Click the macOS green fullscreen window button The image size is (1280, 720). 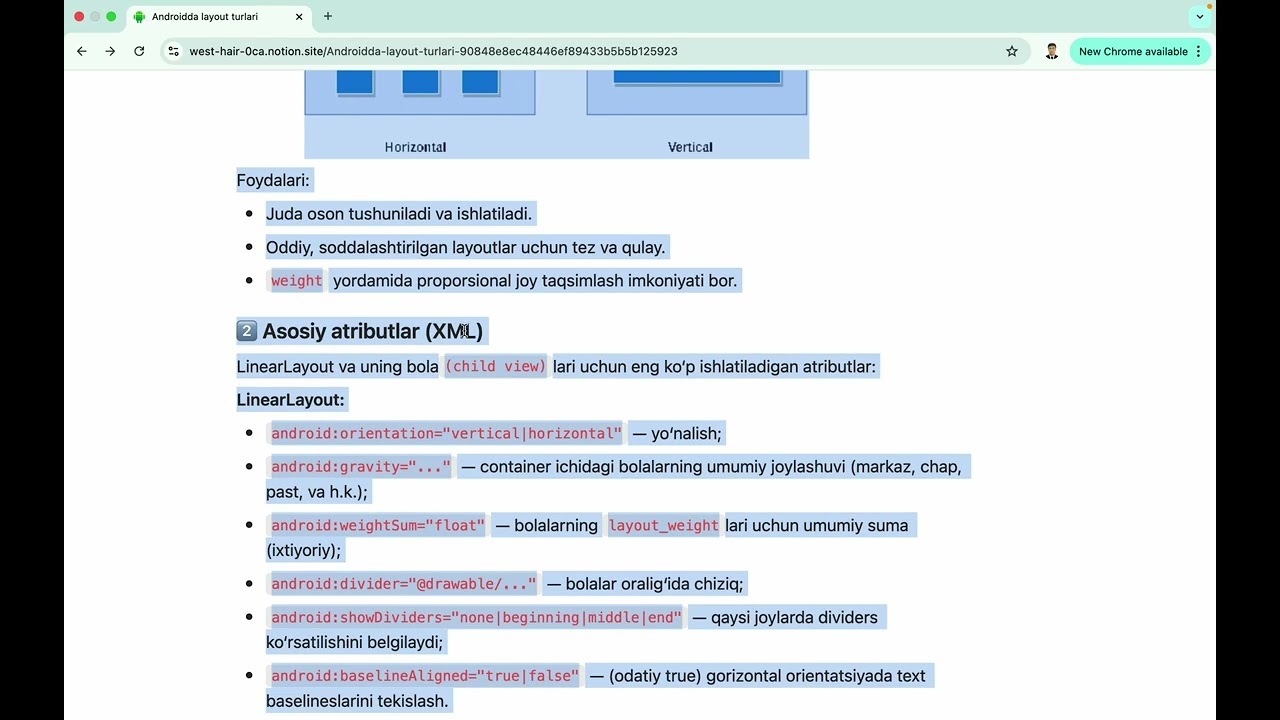(111, 16)
